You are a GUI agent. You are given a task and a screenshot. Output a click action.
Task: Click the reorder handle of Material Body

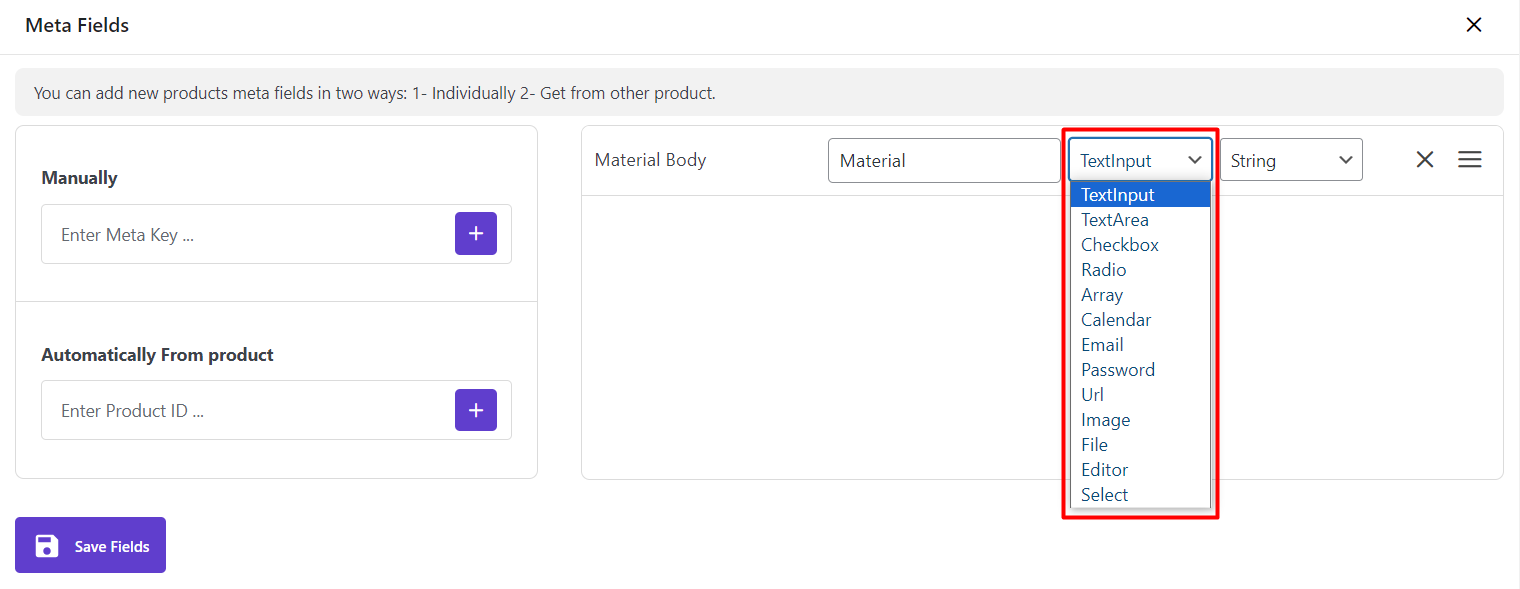click(x=1470, y=160)
